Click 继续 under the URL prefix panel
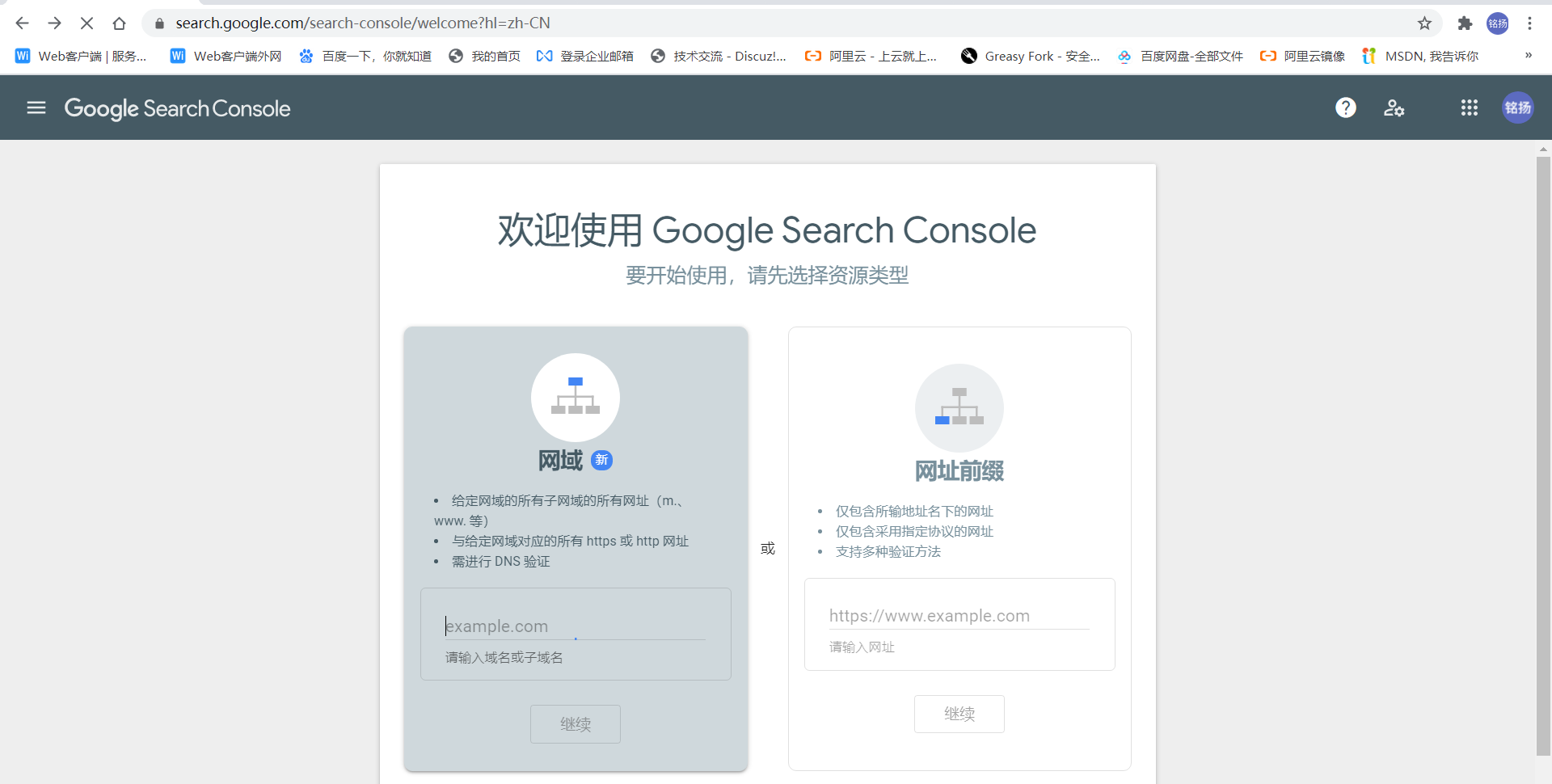Image resolution: width=1552 pixels, height=784 pixels. pos(959,714)
